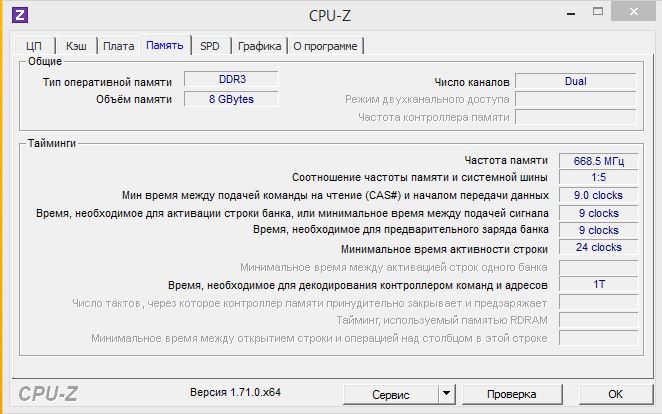This screenshot has width=662, height=414.
Task: Click the Частота памяти label
Action: point(506,160)
